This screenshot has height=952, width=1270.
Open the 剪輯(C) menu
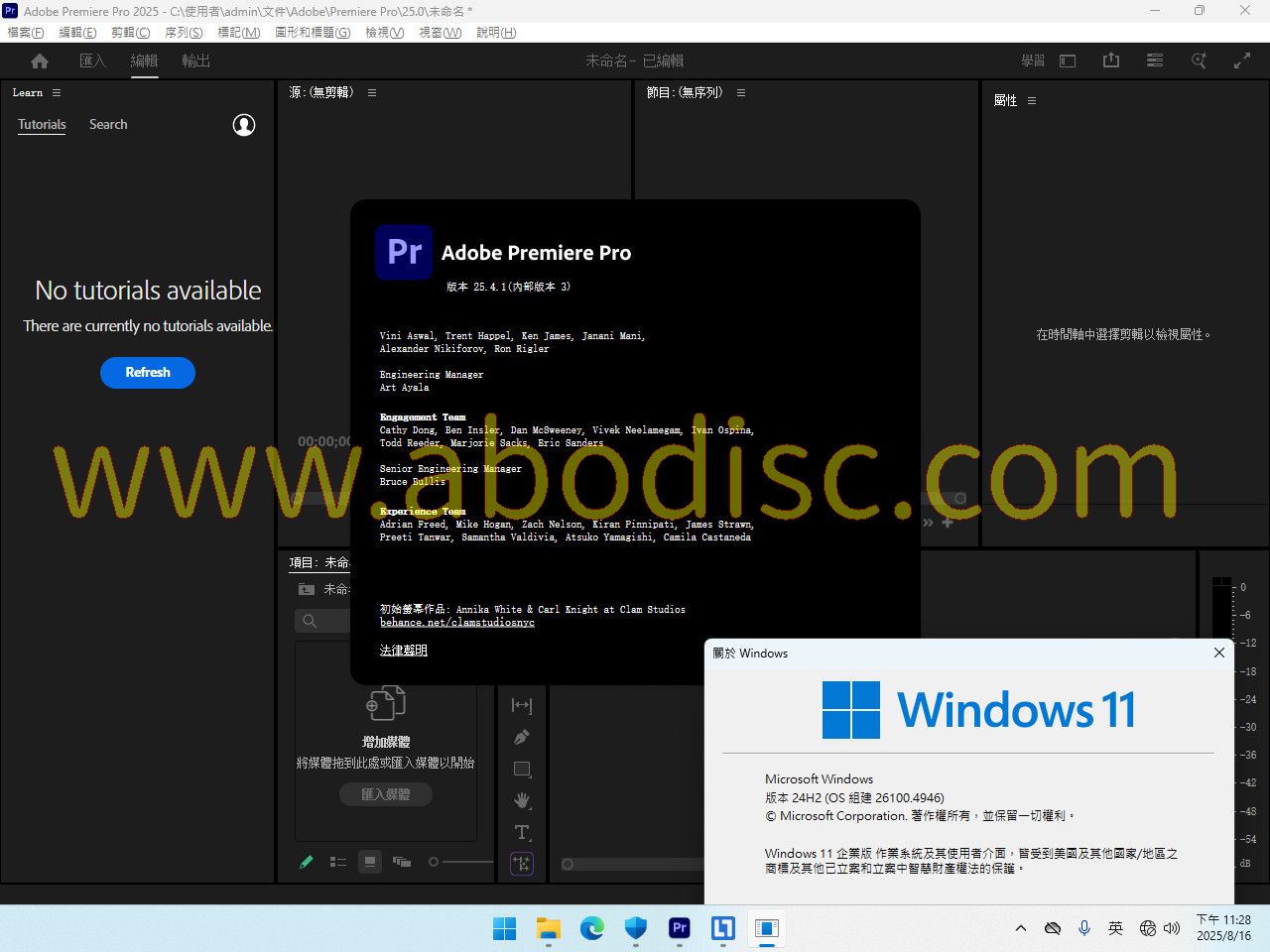click(130, 32)
